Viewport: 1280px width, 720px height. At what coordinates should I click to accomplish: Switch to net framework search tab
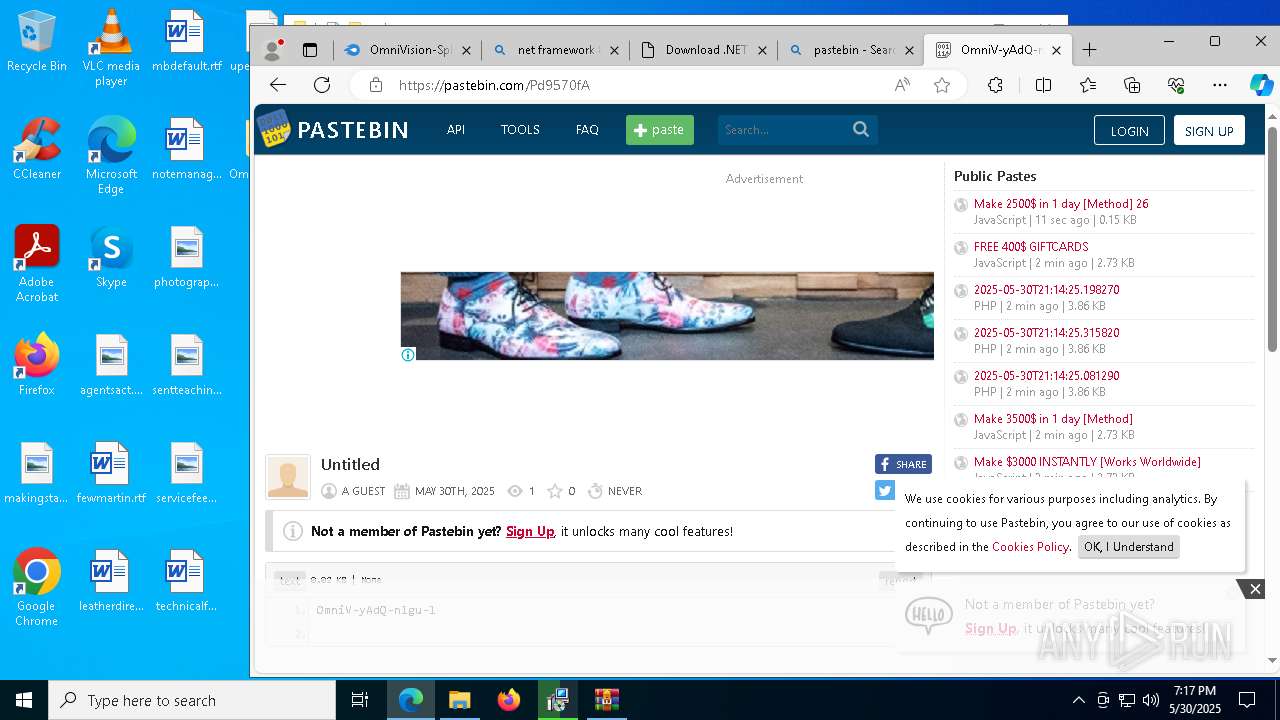coord(555,49)
